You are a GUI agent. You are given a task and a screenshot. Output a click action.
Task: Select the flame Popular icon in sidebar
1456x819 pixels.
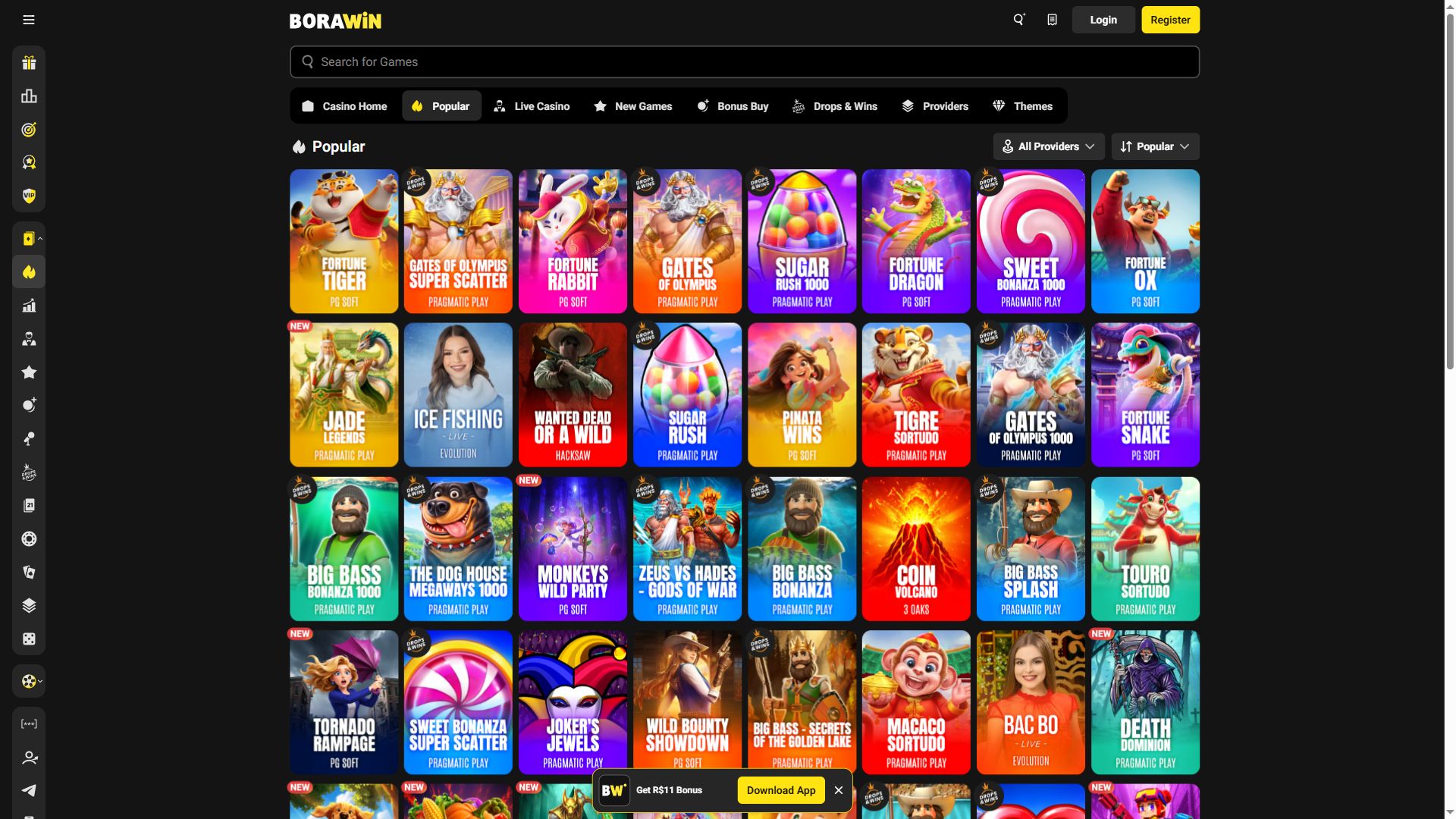coord(29,272)
